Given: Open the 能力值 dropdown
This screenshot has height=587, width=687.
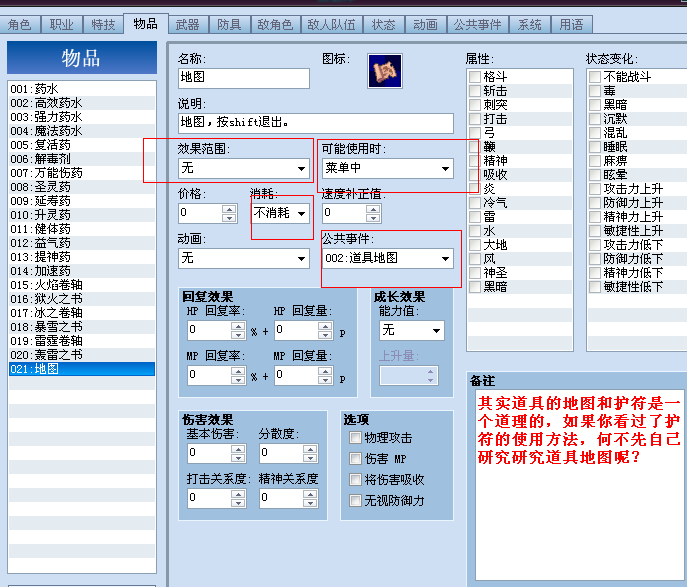Looking at the screenshot, I should 411,330.
